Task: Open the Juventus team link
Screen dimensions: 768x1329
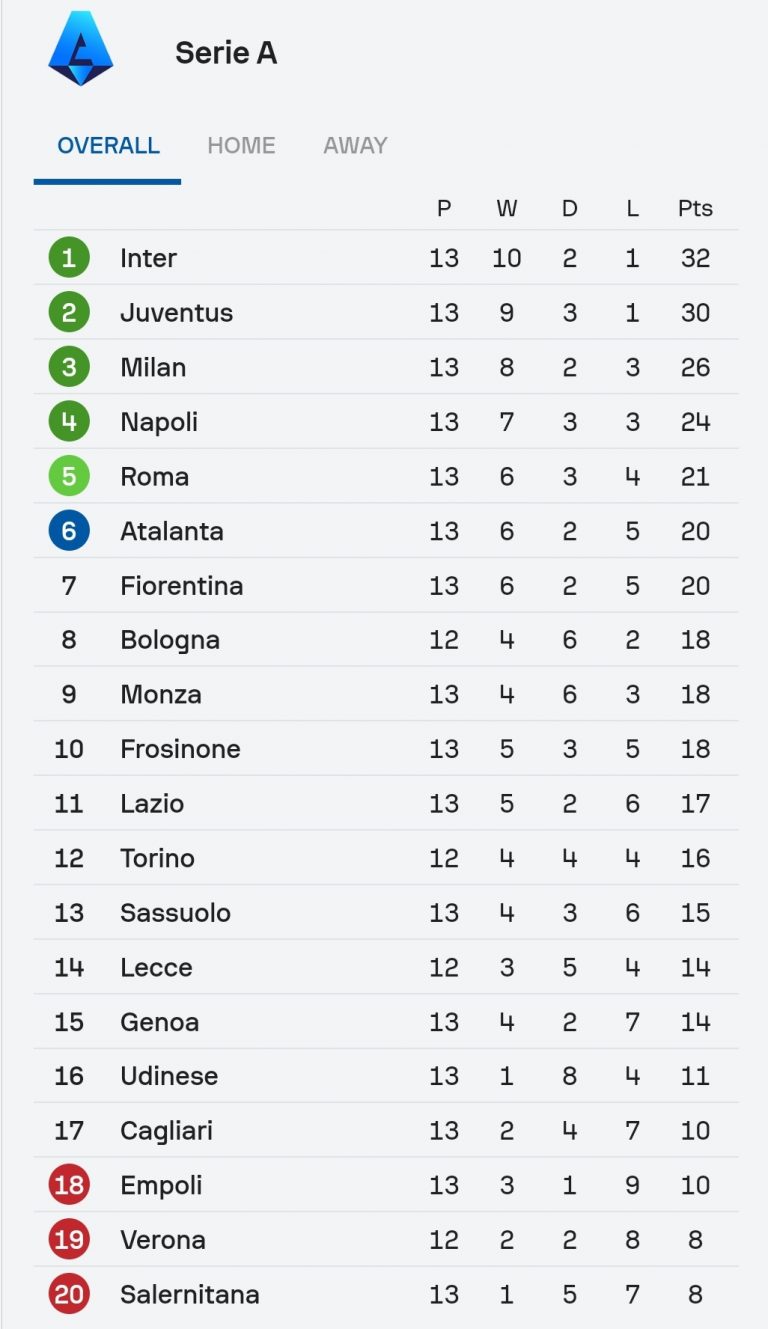Action: [x=176, y=313]
